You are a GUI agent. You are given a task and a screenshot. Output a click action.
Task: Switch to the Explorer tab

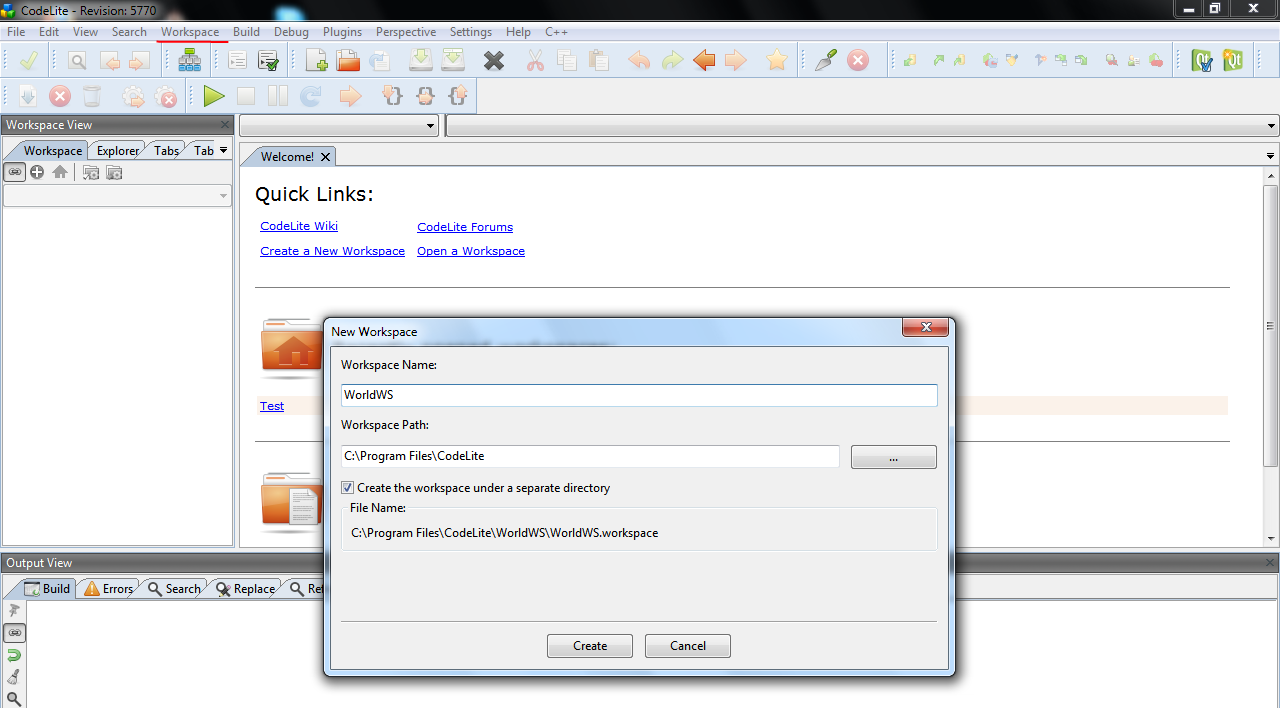click(x=118, y=151)
